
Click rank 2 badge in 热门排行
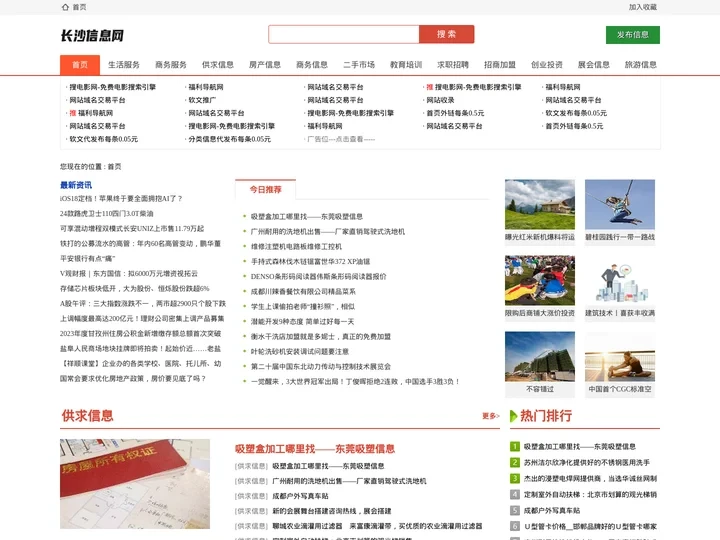point(515,462)
